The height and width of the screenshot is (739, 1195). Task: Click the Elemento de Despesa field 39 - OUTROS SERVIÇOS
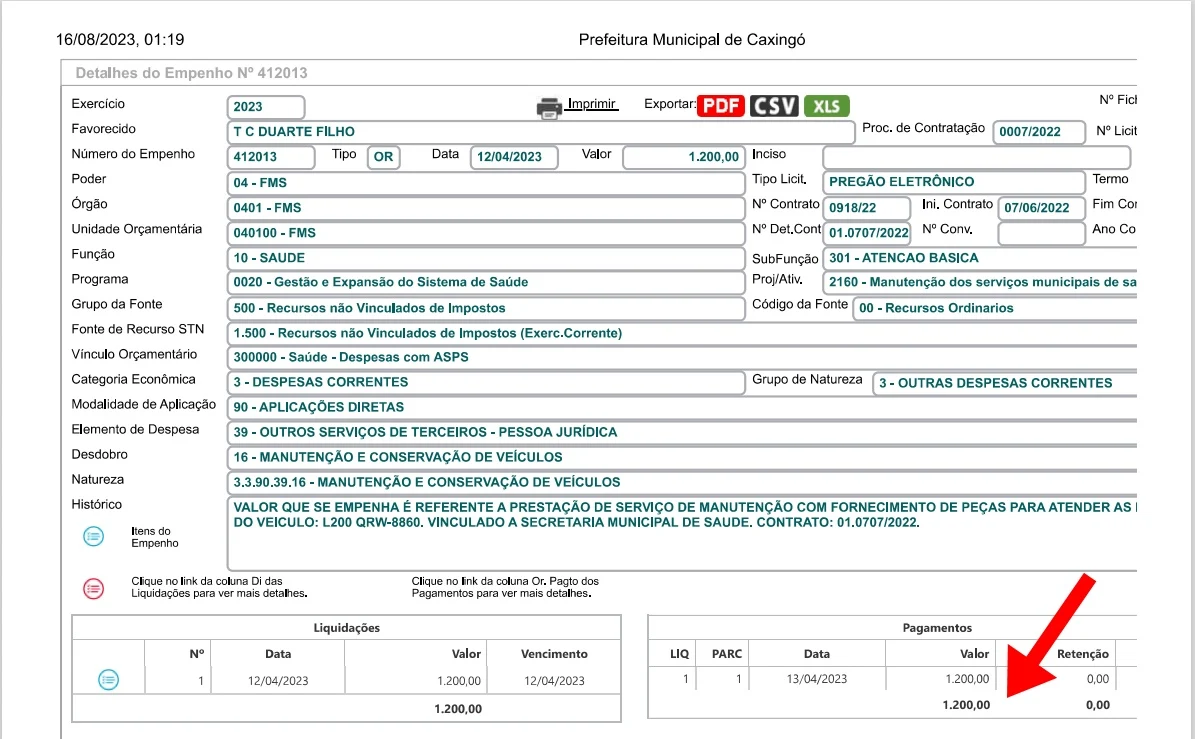[x=682, y=433]
